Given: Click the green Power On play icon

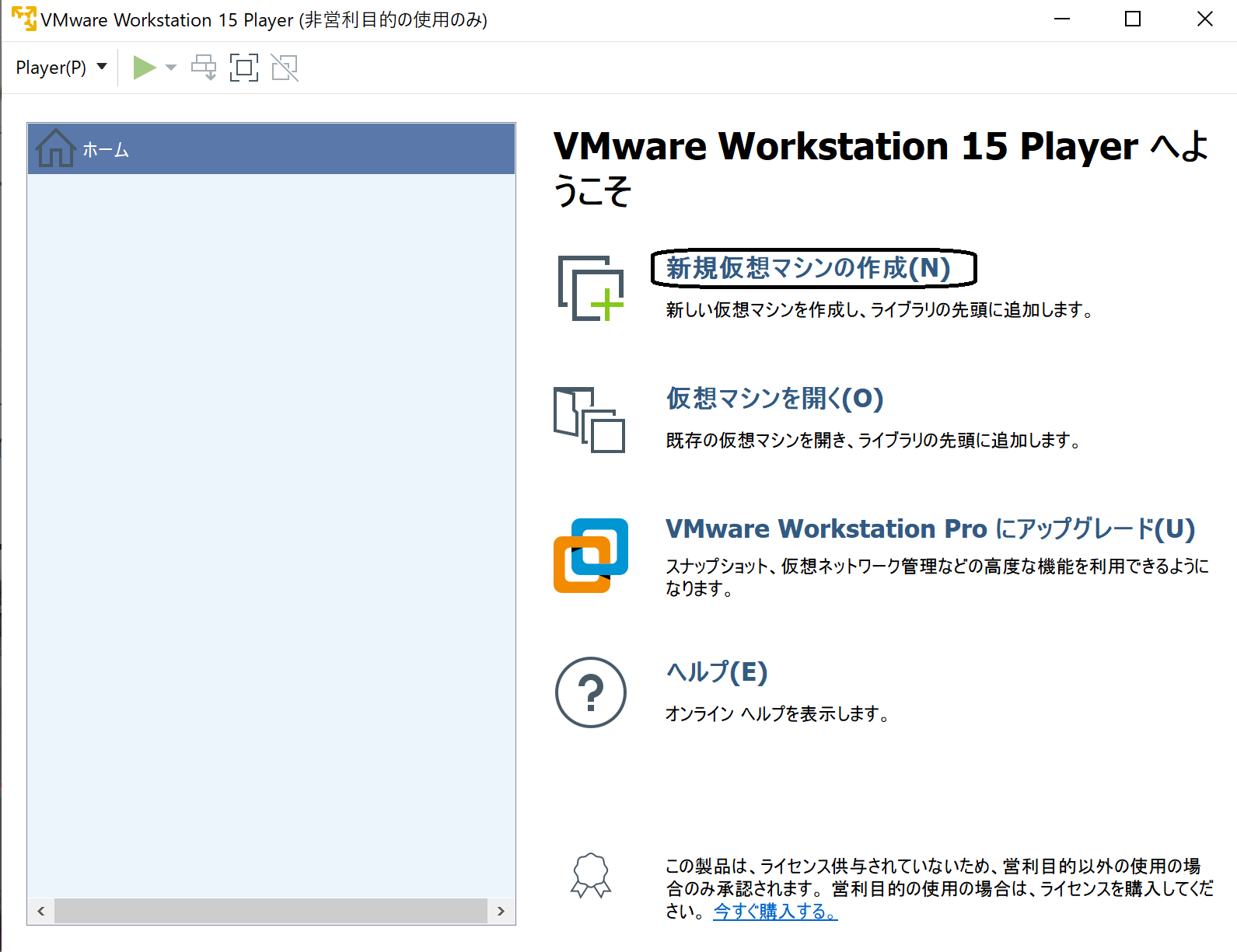Looking at the screenshot, I should pyautogui.click(x=144, y=68).
